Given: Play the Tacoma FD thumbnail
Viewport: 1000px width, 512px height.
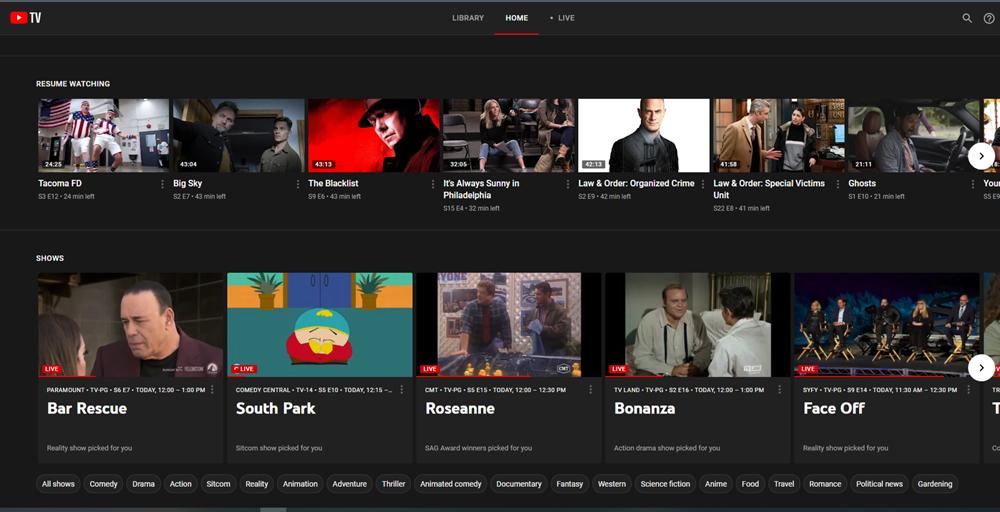Looking at the screenshot, I should 103,135.
